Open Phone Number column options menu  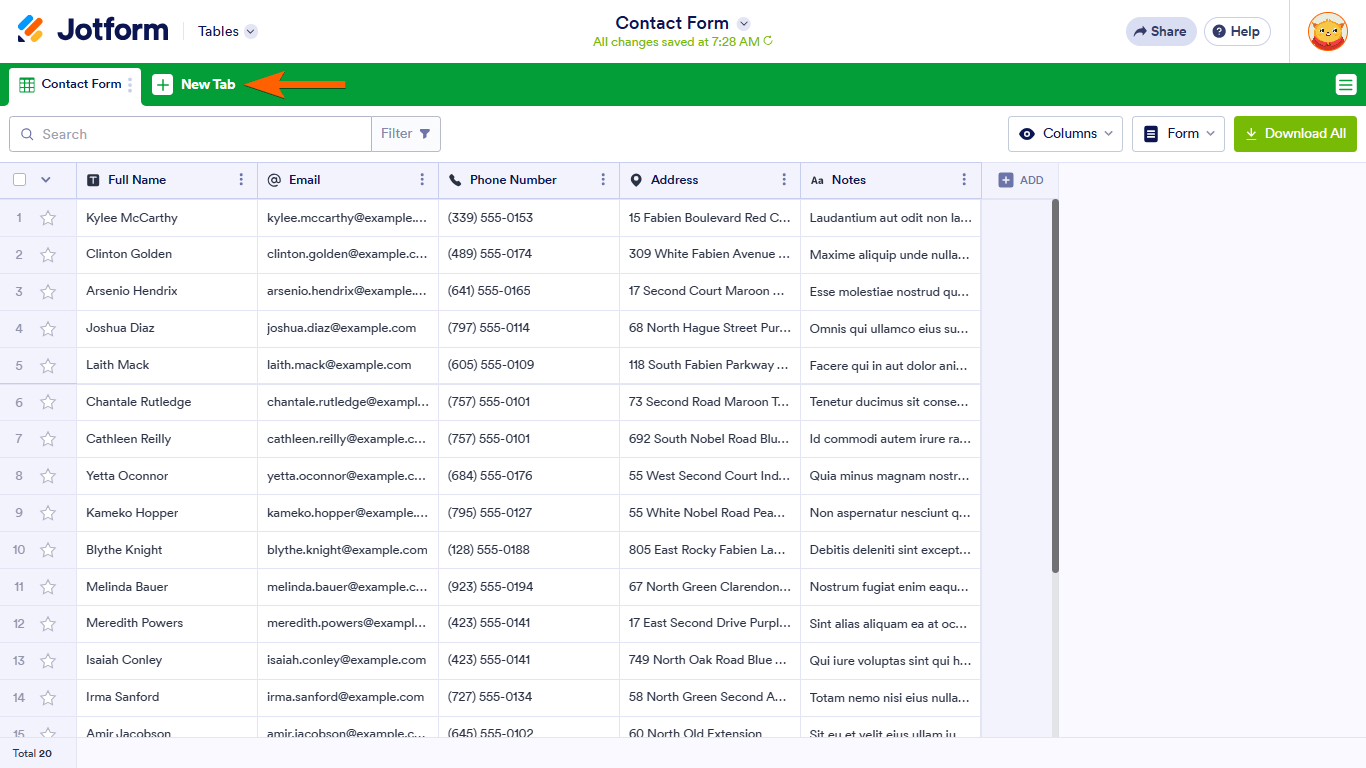[x=603, y=180]
